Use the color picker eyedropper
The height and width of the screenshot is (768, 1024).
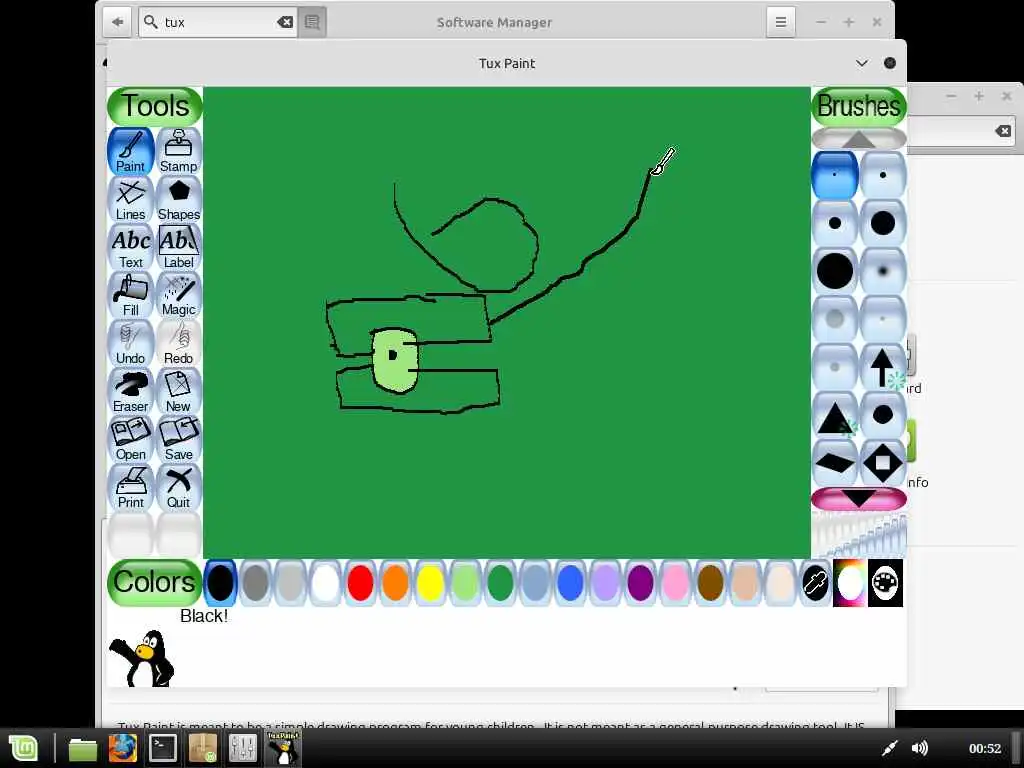coord(815,583)
